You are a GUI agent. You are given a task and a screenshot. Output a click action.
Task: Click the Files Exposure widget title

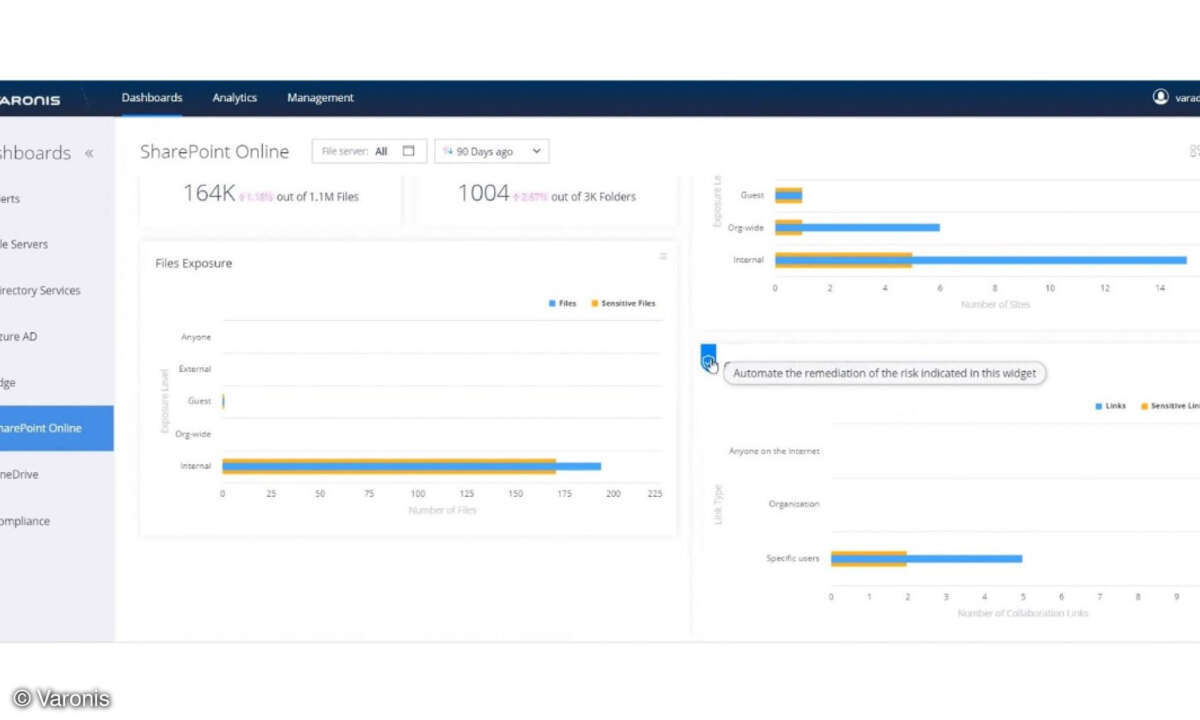[x=193, y=263]
